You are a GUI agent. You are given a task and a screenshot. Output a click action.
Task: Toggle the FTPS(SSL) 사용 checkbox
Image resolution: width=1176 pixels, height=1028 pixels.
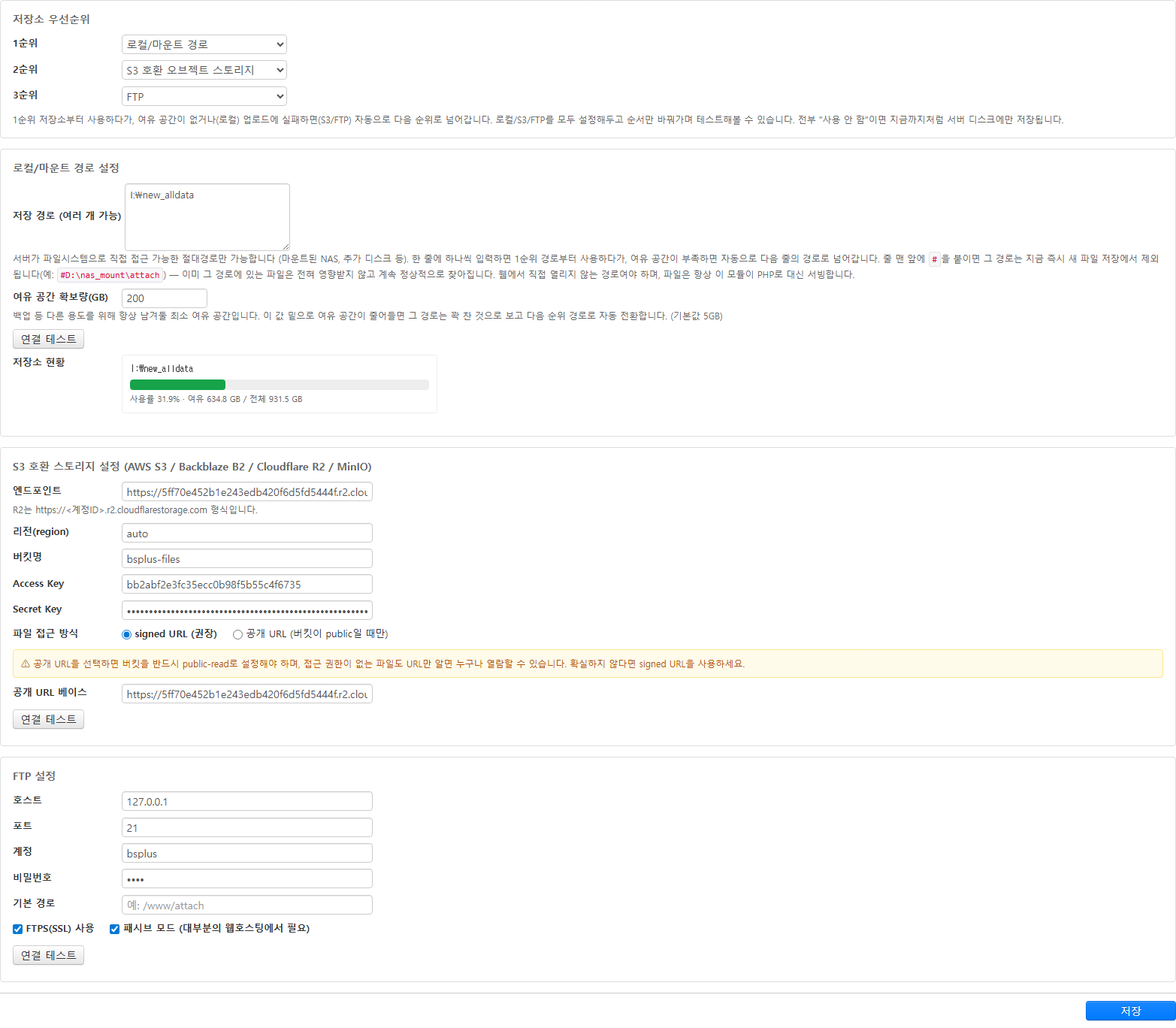(17, 929)
